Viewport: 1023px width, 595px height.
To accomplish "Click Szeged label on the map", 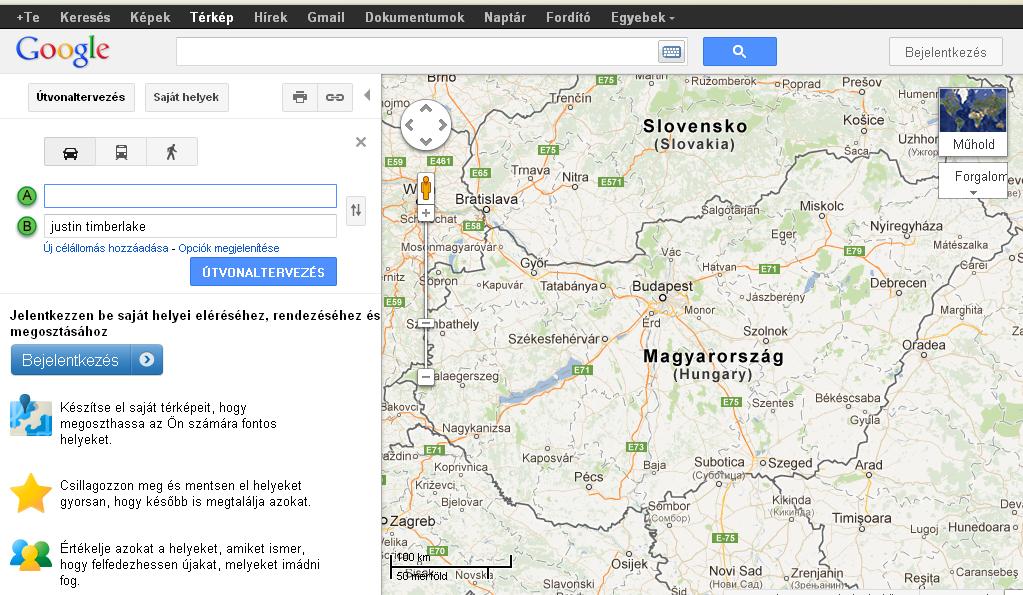I will click(790, 463).
